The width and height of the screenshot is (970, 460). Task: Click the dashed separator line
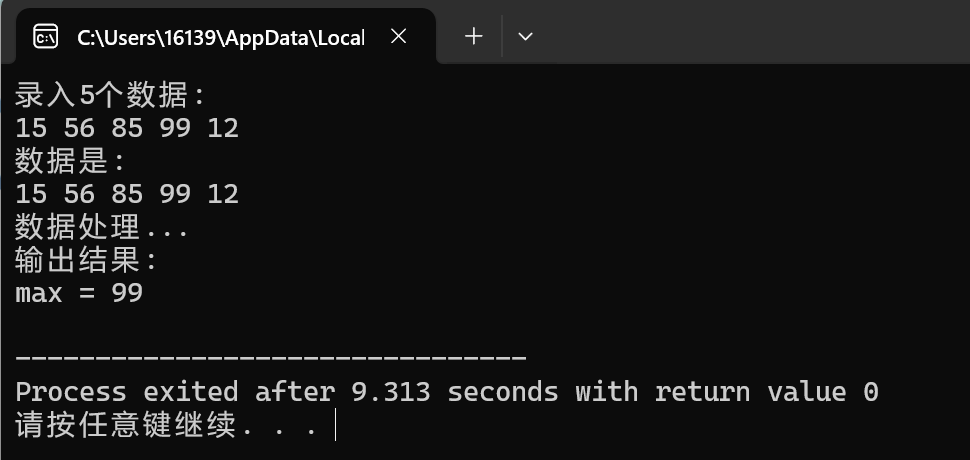270,357
